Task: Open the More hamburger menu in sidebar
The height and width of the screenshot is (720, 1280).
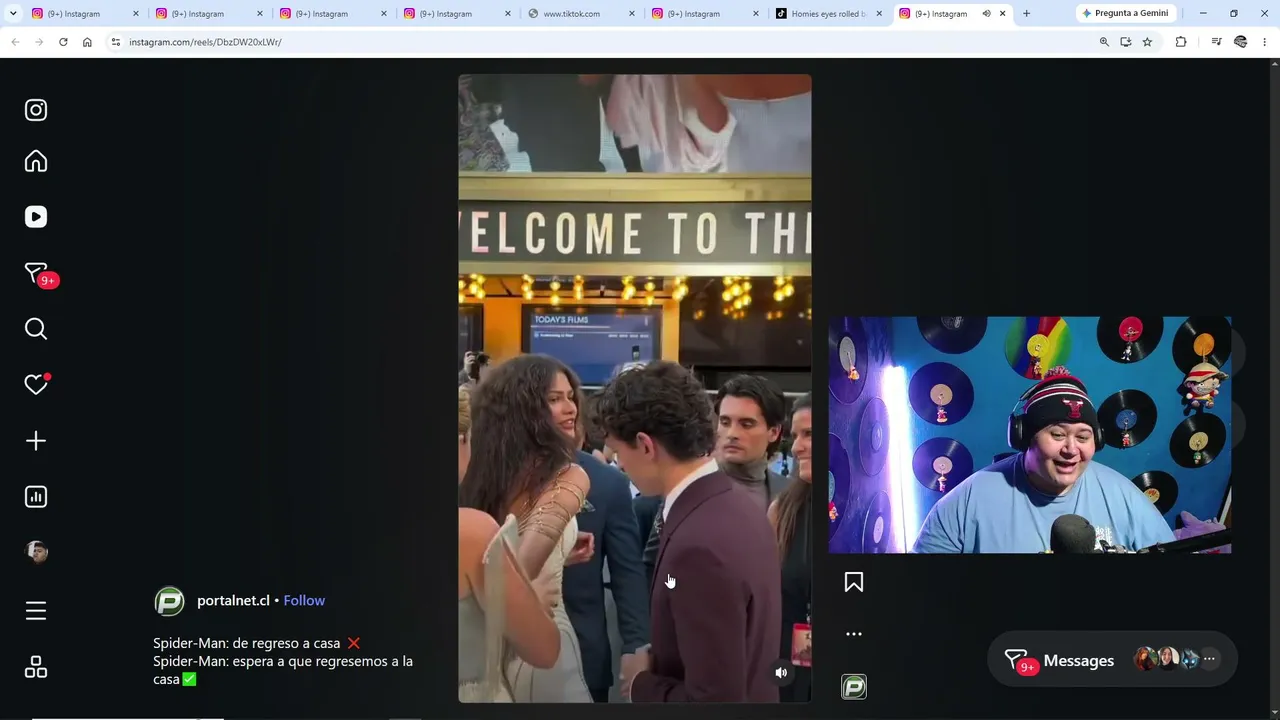Action: click(36, 611)
